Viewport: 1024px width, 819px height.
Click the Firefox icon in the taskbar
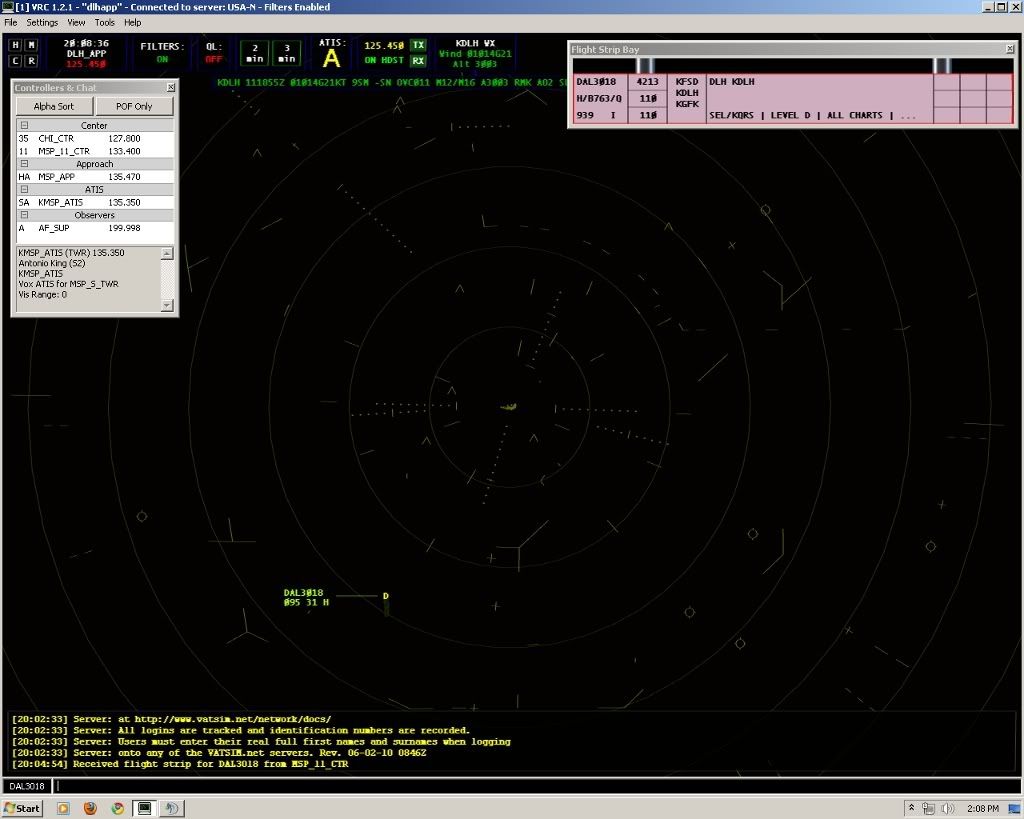point(91,808)
